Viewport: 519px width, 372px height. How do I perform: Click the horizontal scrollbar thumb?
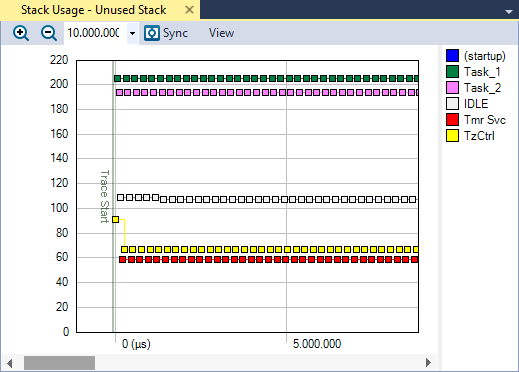tap(59, 363)
